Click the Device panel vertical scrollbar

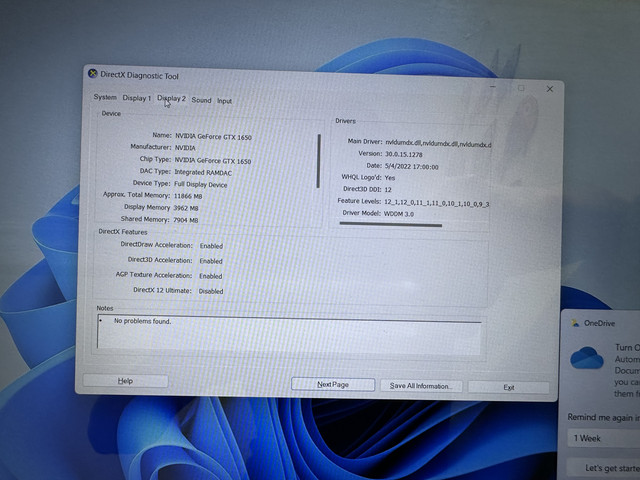pyautogui.click(x=319, y=161)
